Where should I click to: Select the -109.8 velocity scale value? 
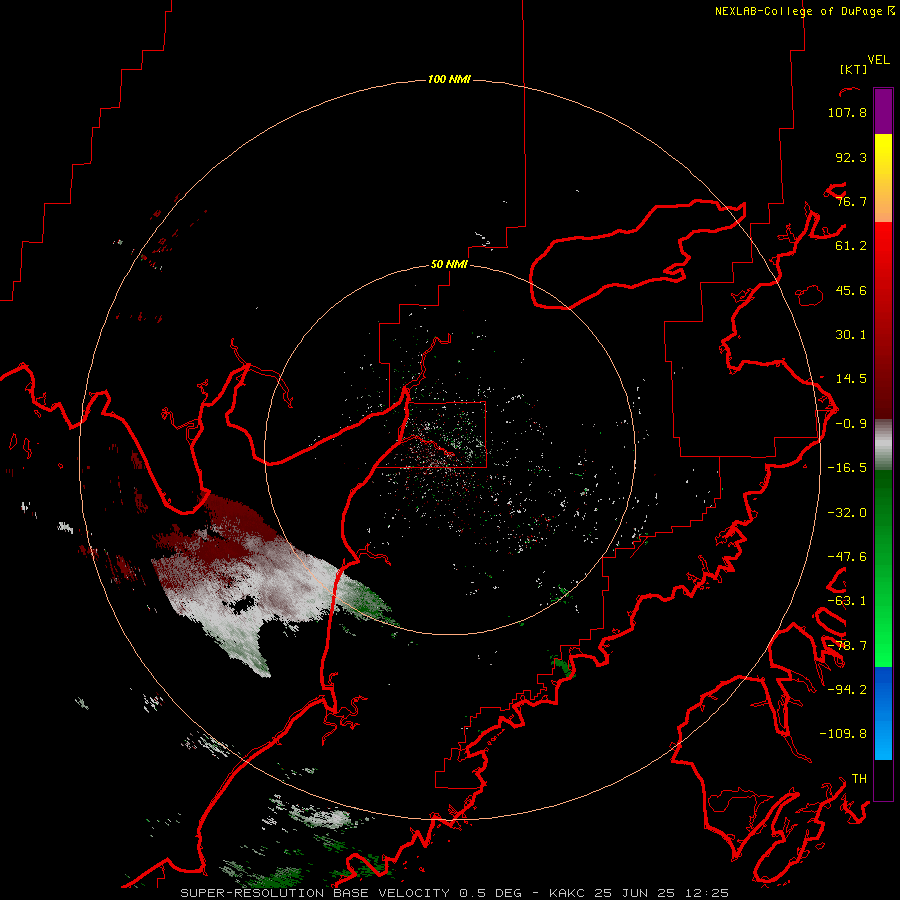pos(843,734)
